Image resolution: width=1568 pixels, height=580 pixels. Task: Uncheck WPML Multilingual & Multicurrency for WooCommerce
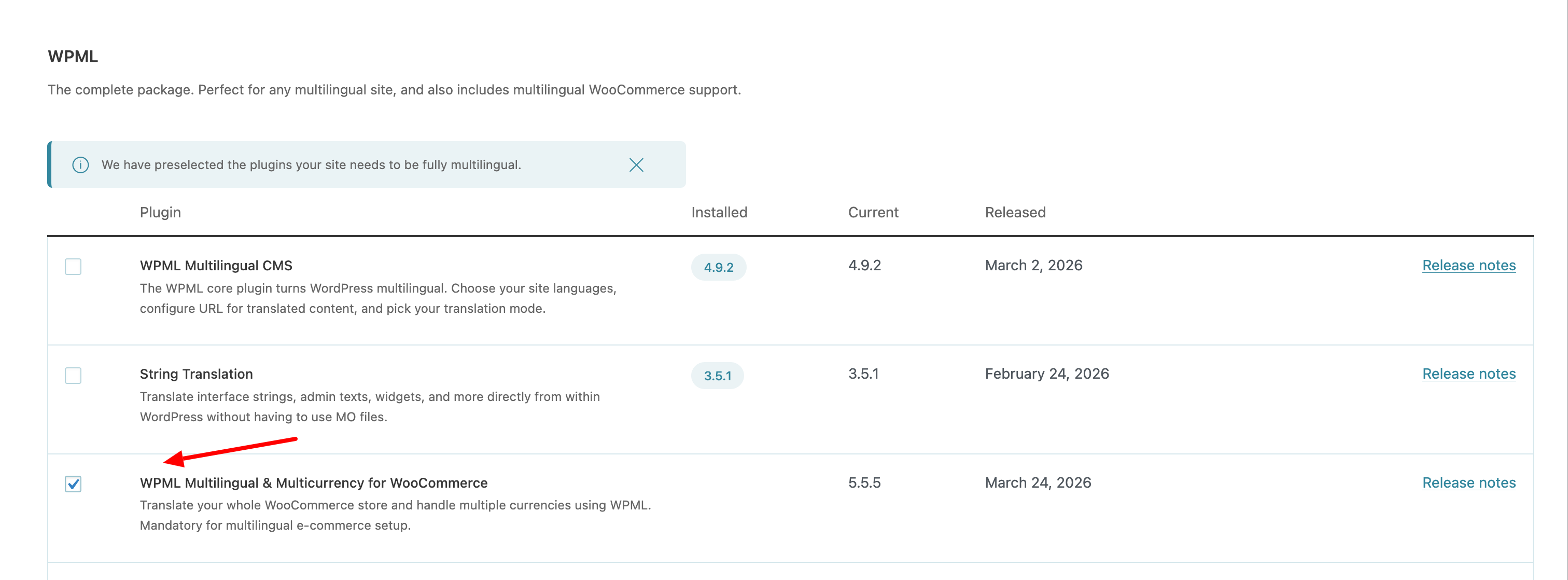pos(73,484)
